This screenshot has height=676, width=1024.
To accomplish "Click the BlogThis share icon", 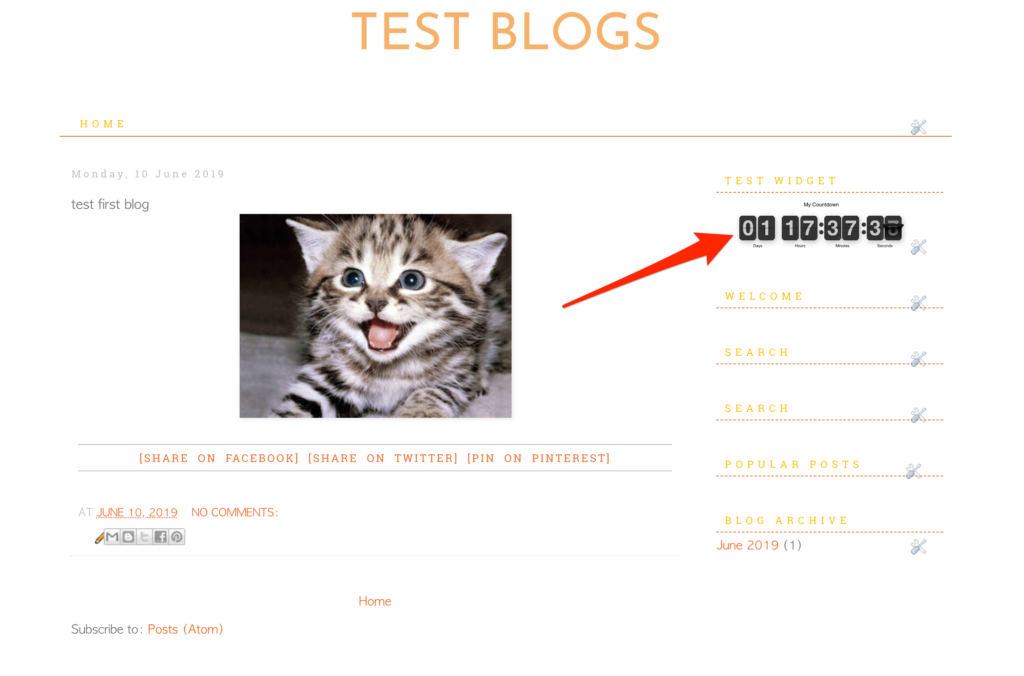I will [129, 537].
